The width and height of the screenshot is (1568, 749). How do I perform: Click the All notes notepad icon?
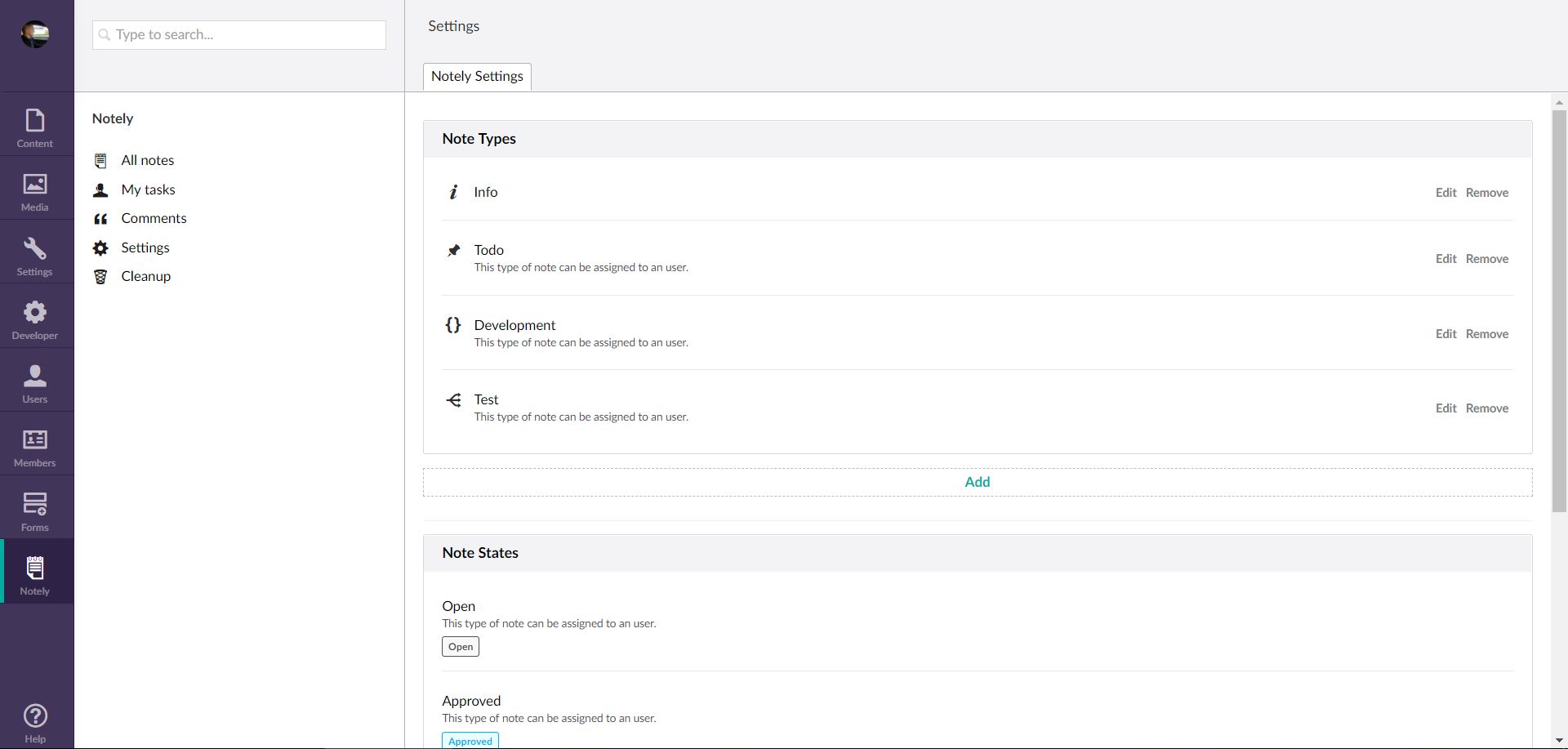tap(100, 161)
